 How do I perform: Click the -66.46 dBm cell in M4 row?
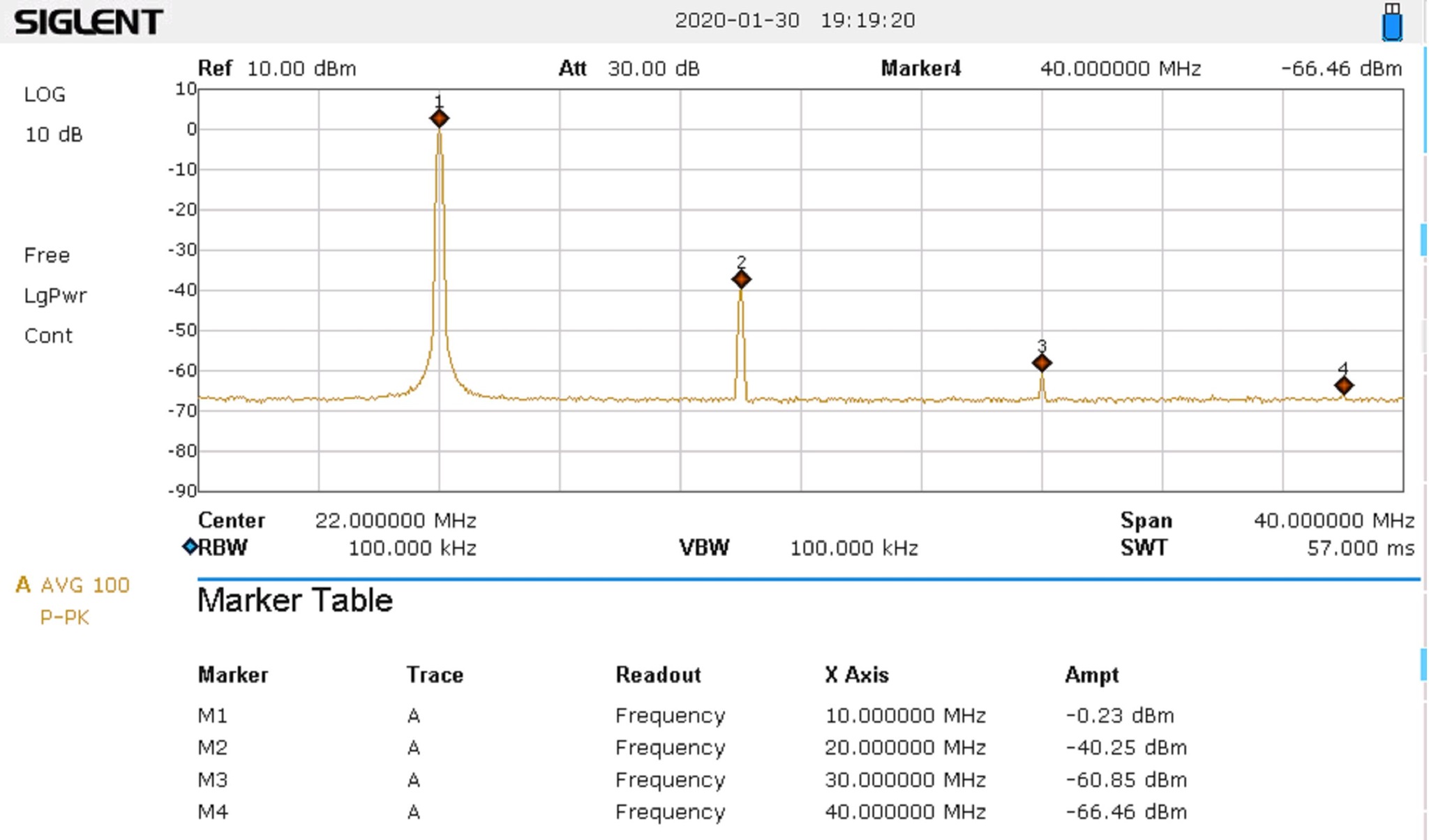point(1126,812)
